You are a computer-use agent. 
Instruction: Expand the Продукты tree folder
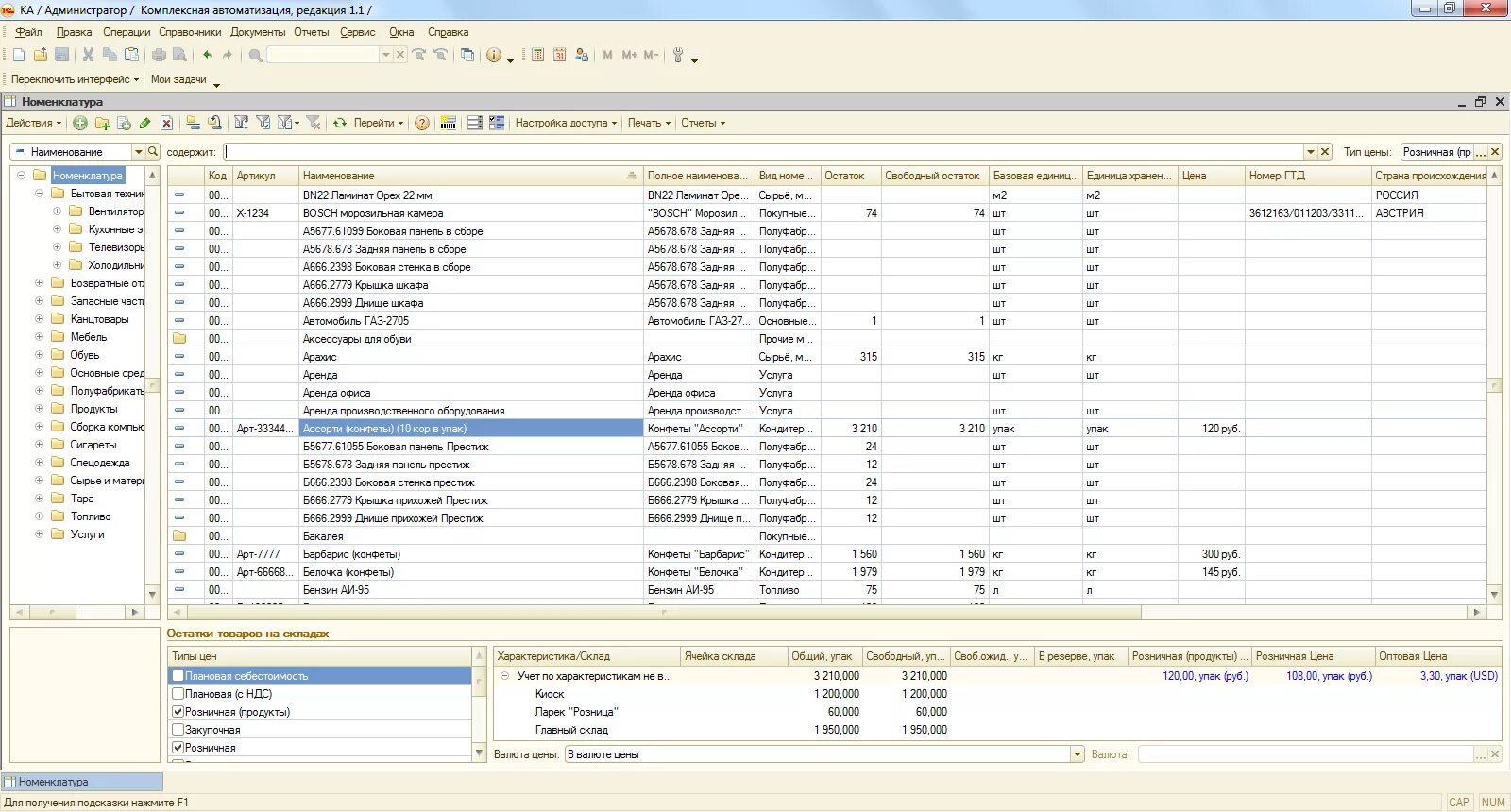(39, 409)
